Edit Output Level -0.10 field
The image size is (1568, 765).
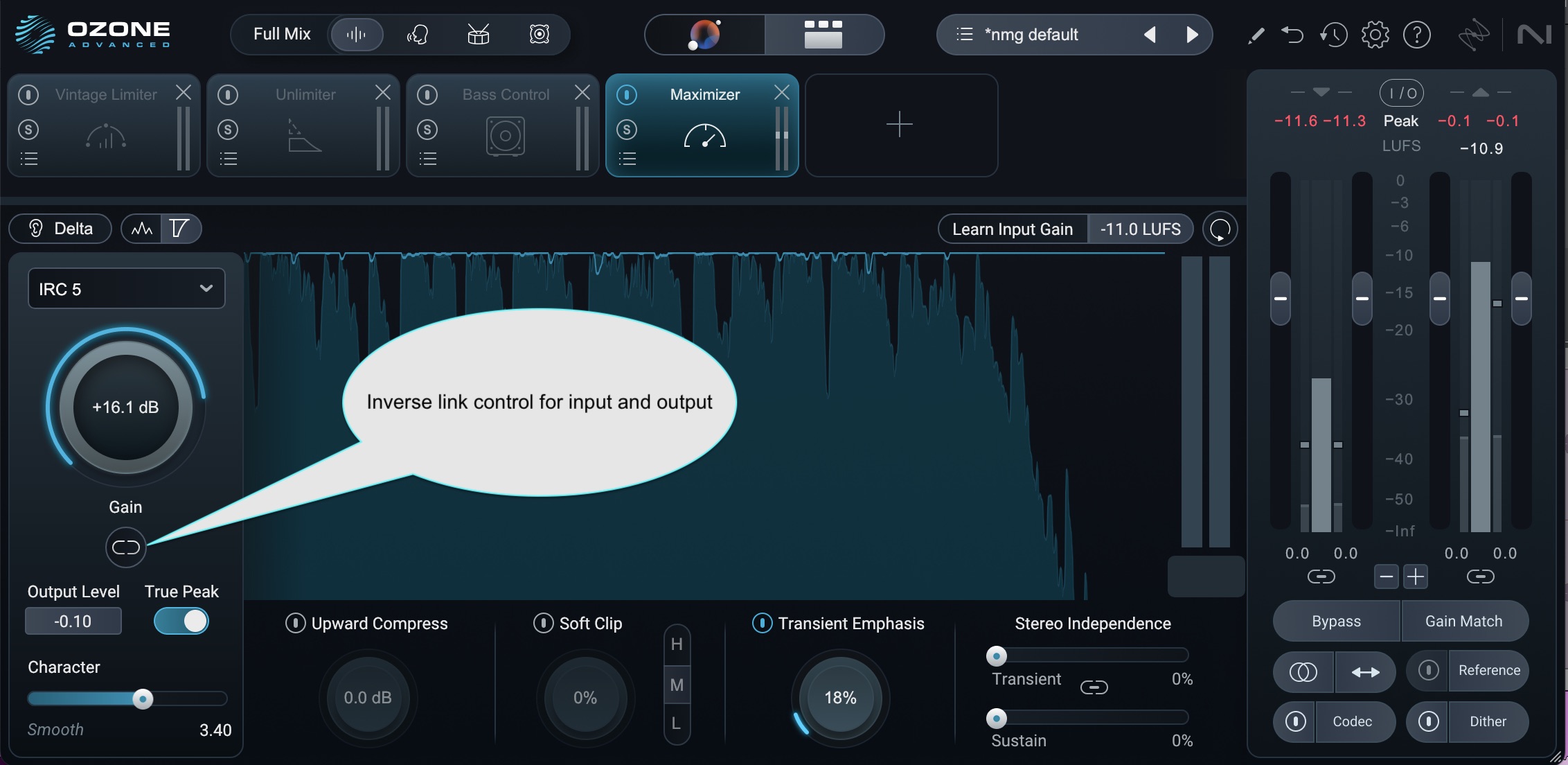point(73,621)
